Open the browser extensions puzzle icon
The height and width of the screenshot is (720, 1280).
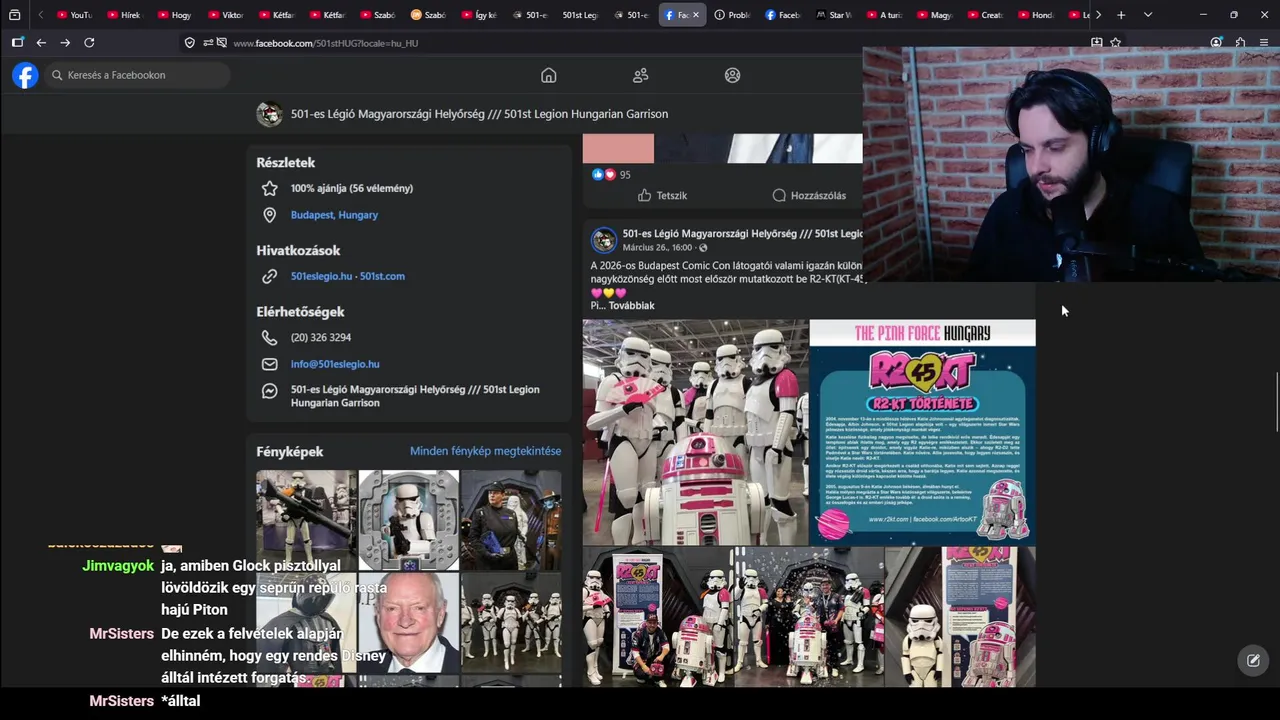(1240, 43)
